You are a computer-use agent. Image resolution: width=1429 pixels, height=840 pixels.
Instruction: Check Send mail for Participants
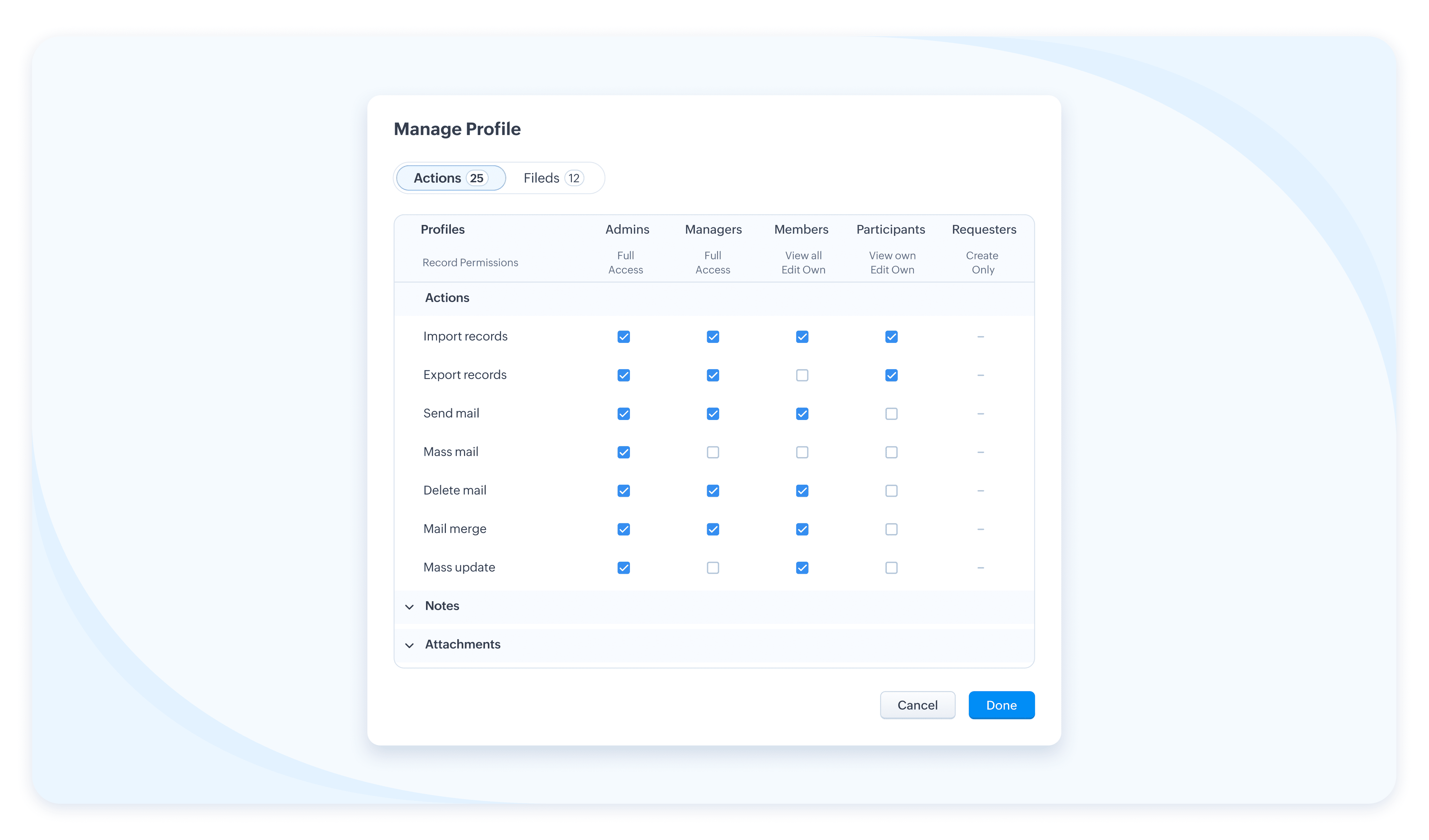pyautogui.click(x=891, y=414)
